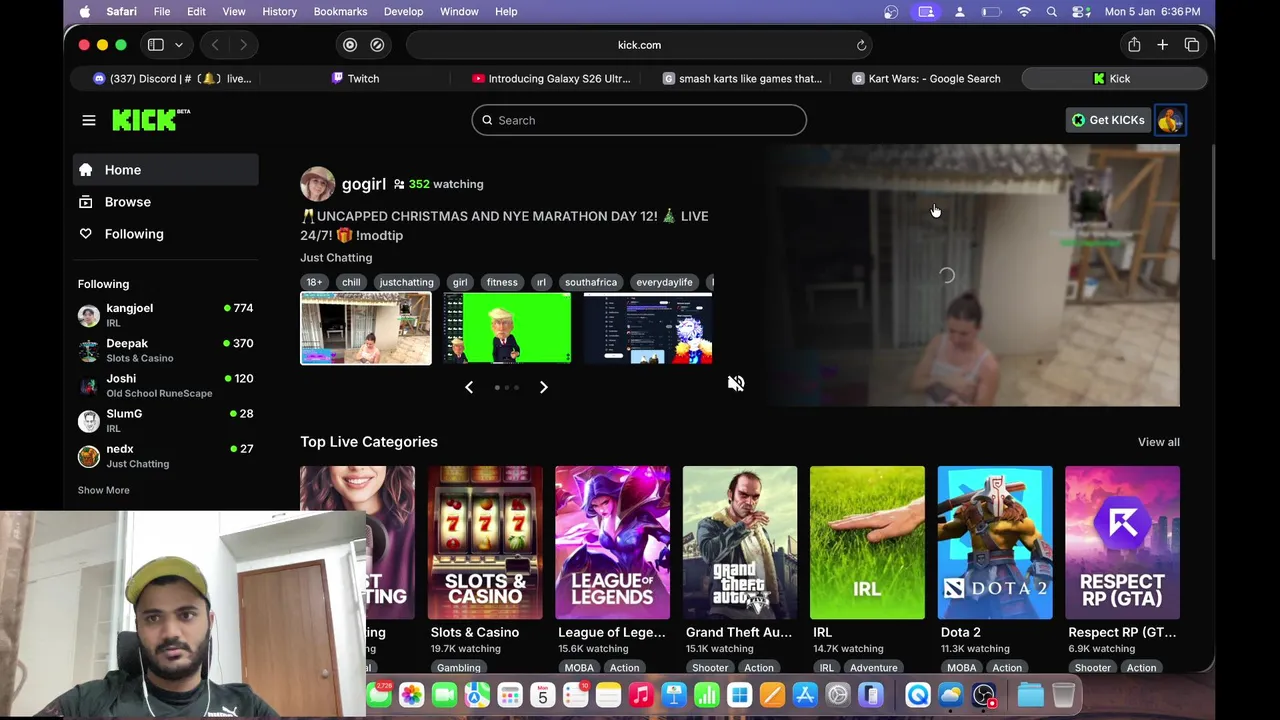Show Safari tab overview
Image resolution: width=1280 pixels, height=720 pixels.
[1192, 45]
